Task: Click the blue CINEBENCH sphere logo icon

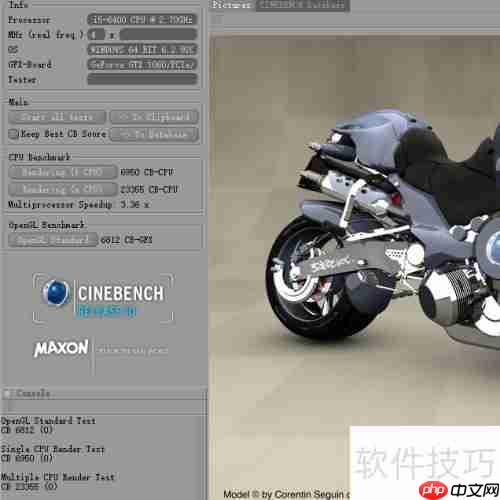Action: (x=56, y=293)
